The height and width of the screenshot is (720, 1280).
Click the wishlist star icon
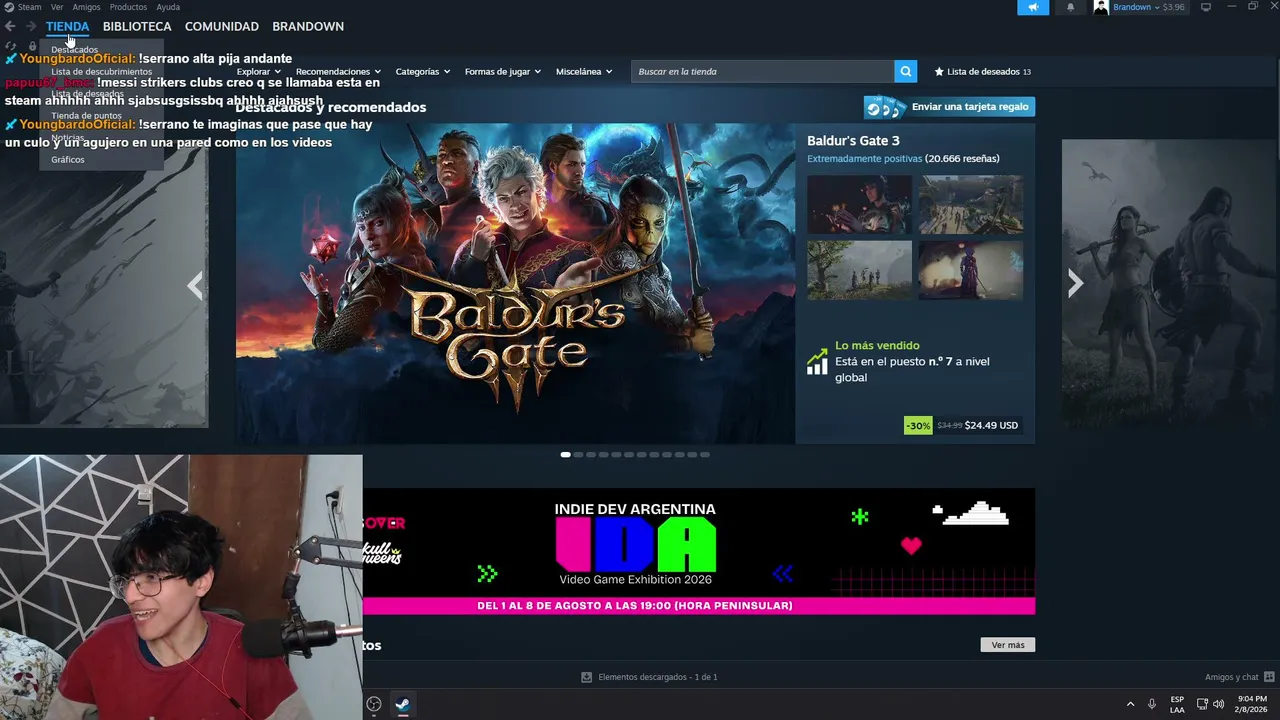pos(939,71)
